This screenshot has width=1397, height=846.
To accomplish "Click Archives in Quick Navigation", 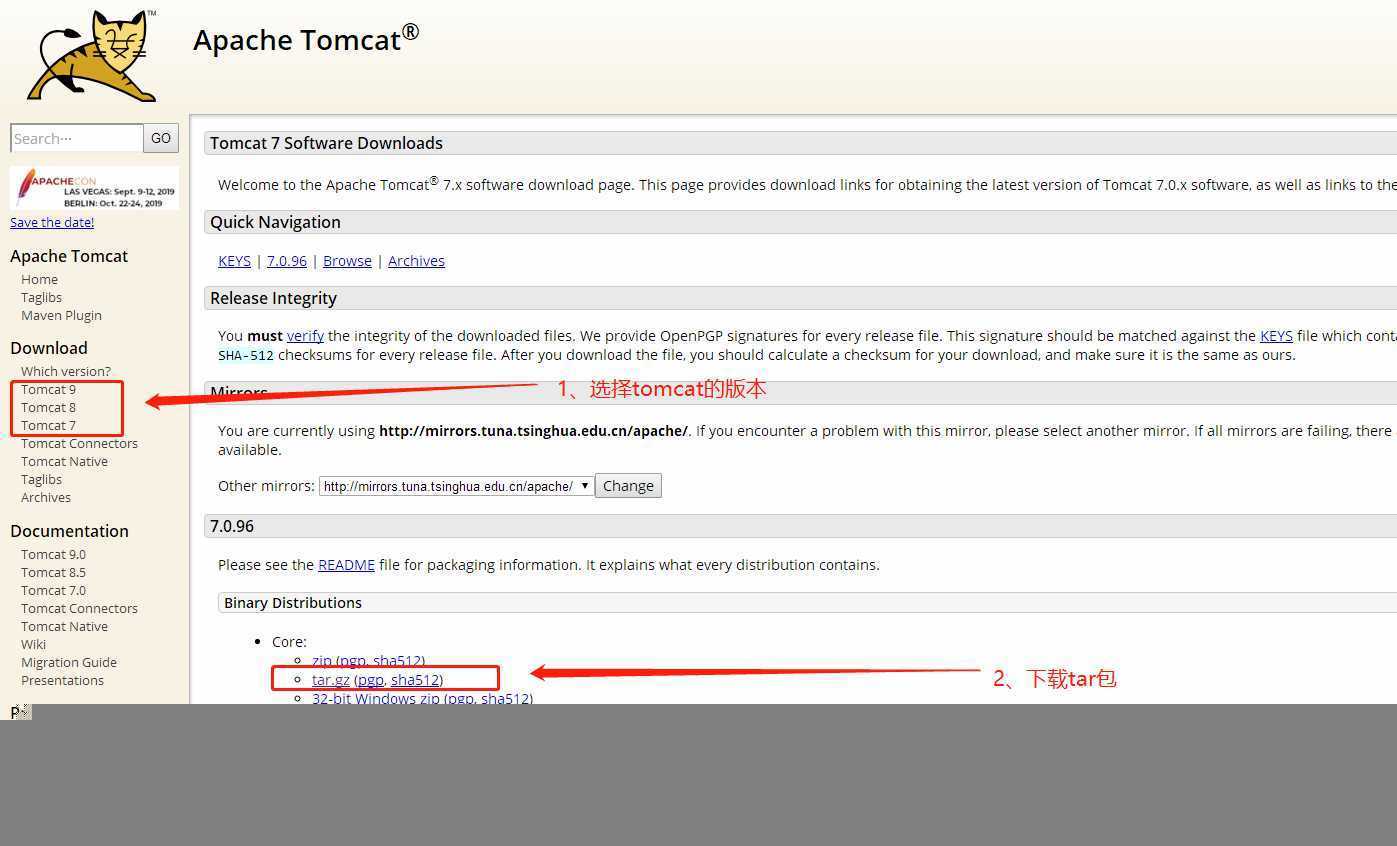I will tap(416, 261).
